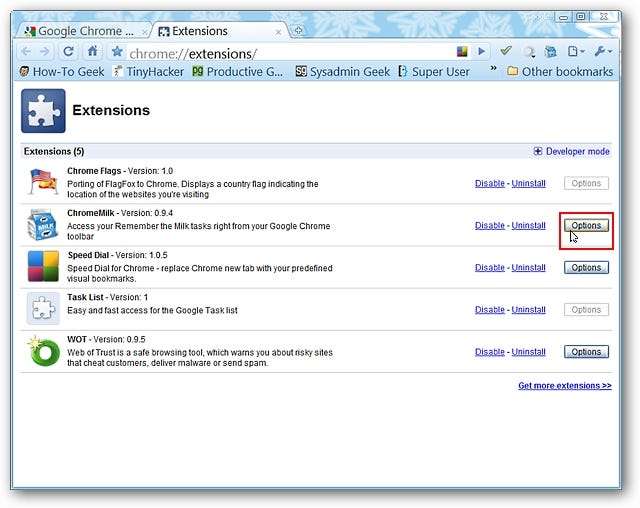Disable the WOT extension
Viewport: 640px width, 508px height.
[x=490, y=352]
